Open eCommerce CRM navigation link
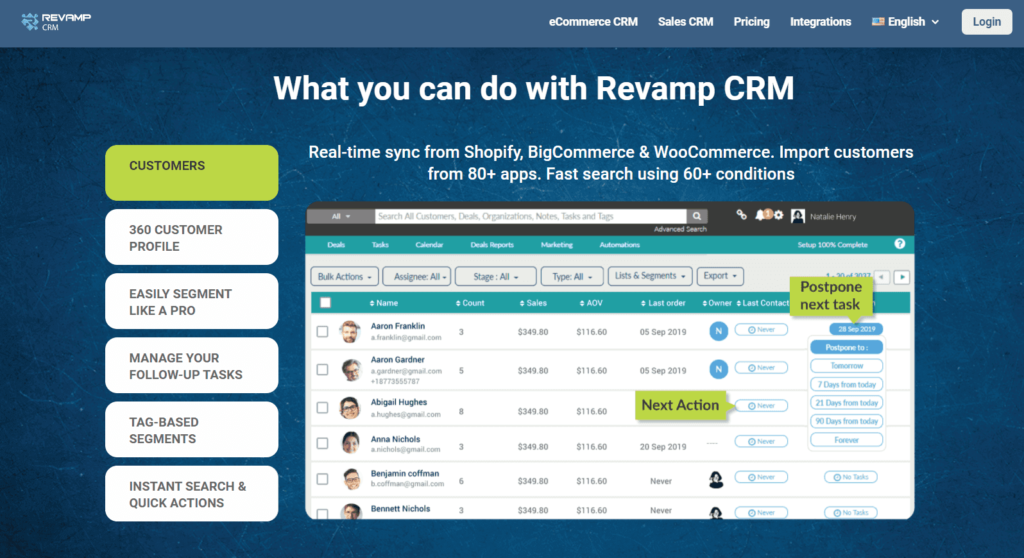Image resolution: width=1024 pixels, height=558 pixels. 593,22
